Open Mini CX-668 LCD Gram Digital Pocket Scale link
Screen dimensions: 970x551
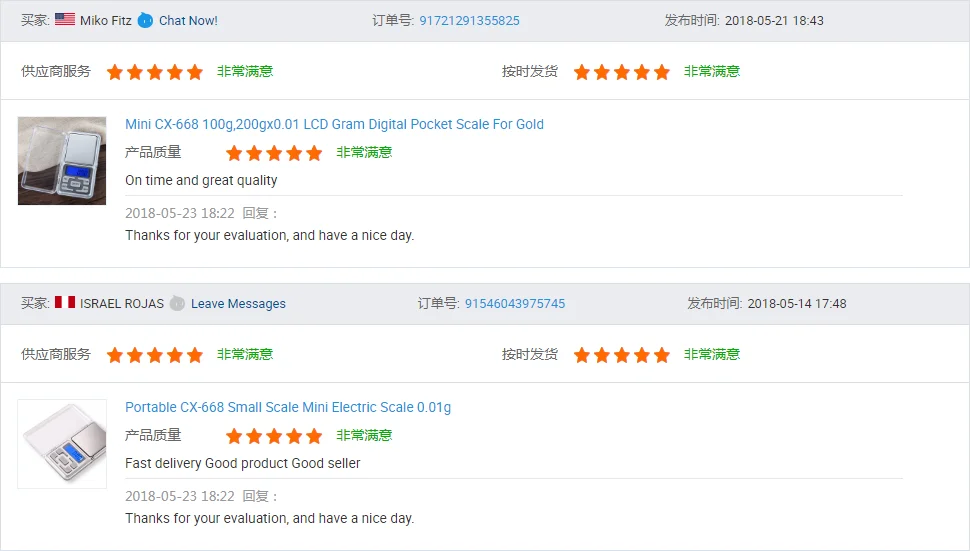click(334, 124)
